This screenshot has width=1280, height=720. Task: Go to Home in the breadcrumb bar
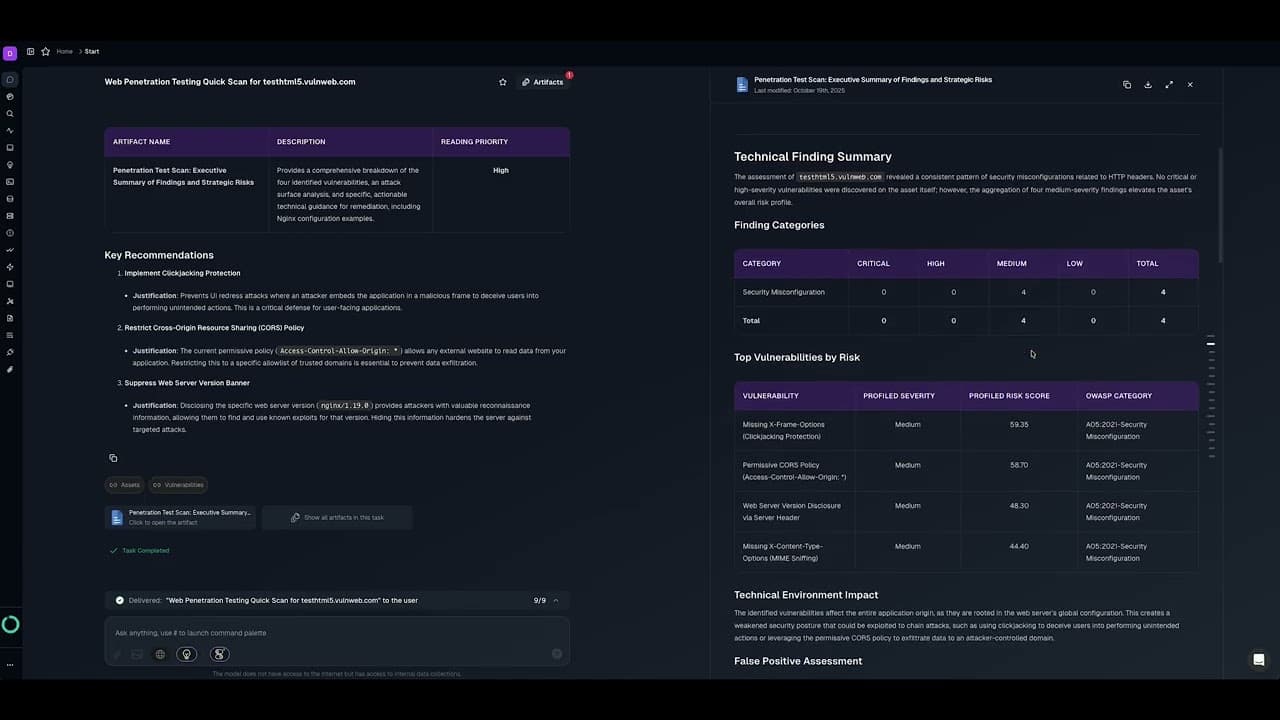coord(65,51)
